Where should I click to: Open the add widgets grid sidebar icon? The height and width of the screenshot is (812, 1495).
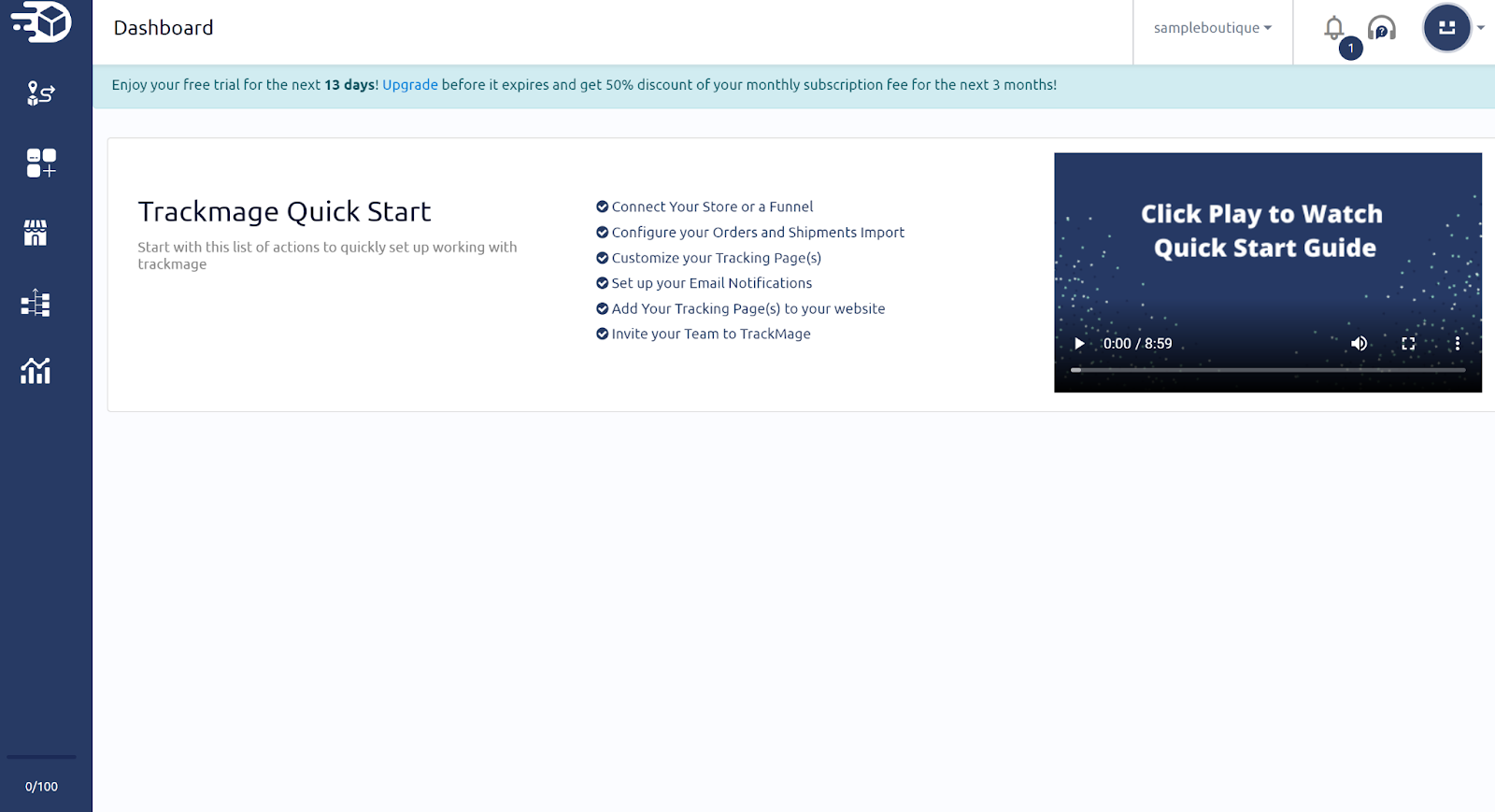(41, 163)
